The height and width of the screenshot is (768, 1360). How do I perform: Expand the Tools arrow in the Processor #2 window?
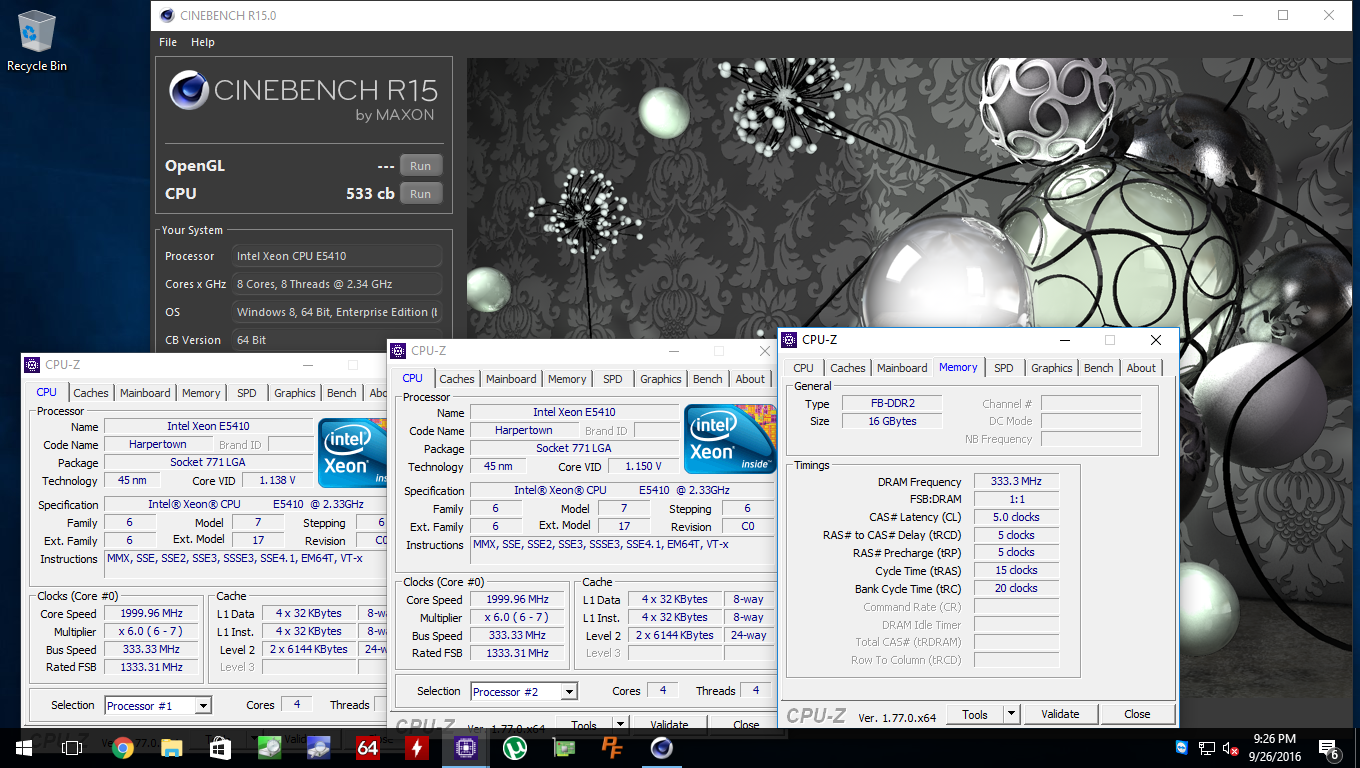(x=620, y=725)
